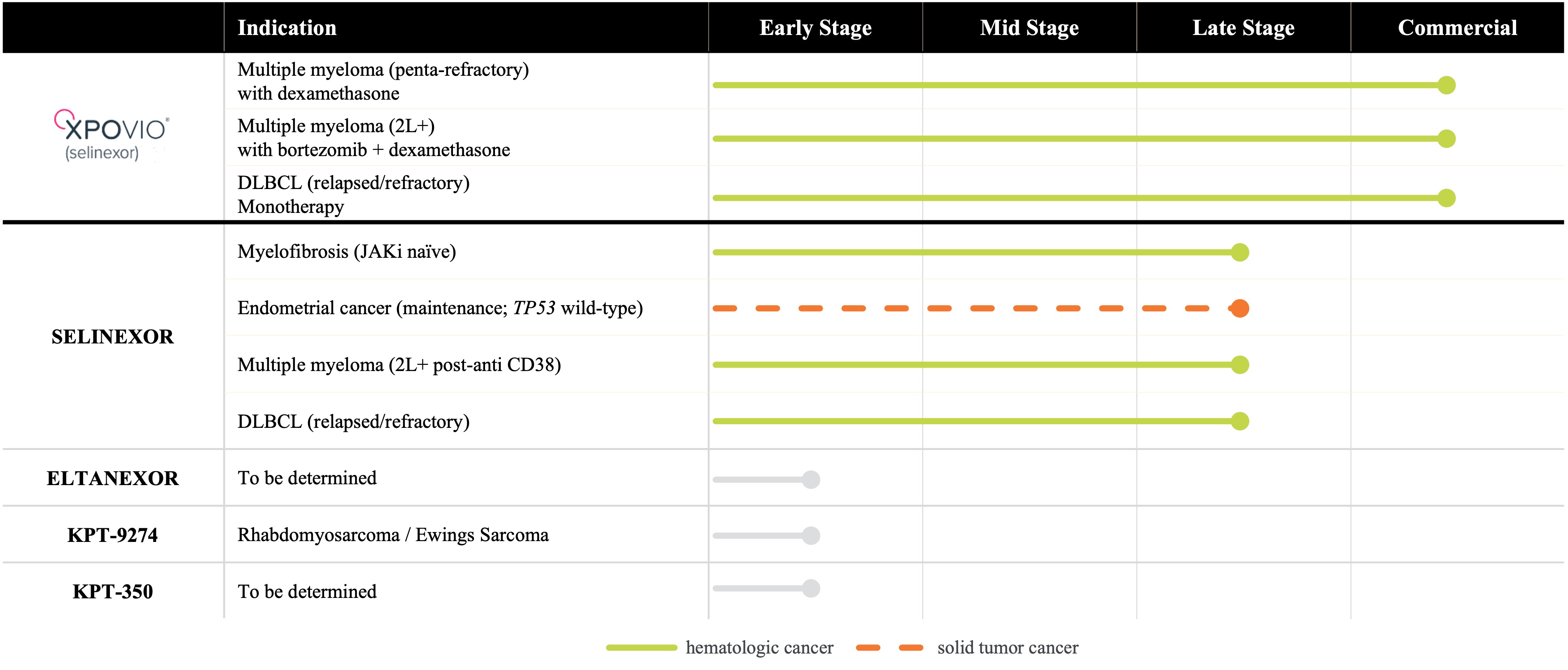1568x670 pixels.
Task: Select the Early Stage column header
Action: (815, 28)
